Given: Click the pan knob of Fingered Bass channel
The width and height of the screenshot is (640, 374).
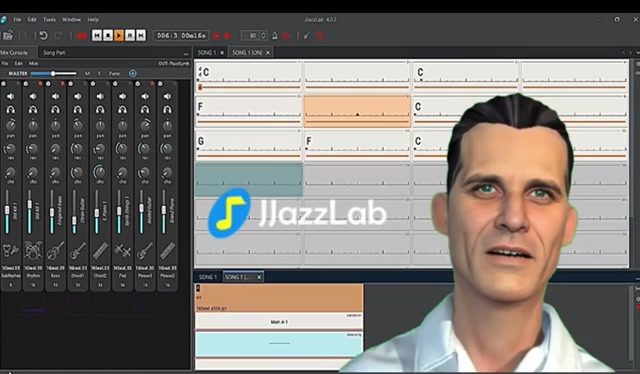Looking at the screenshot, I should pos(55,125).
